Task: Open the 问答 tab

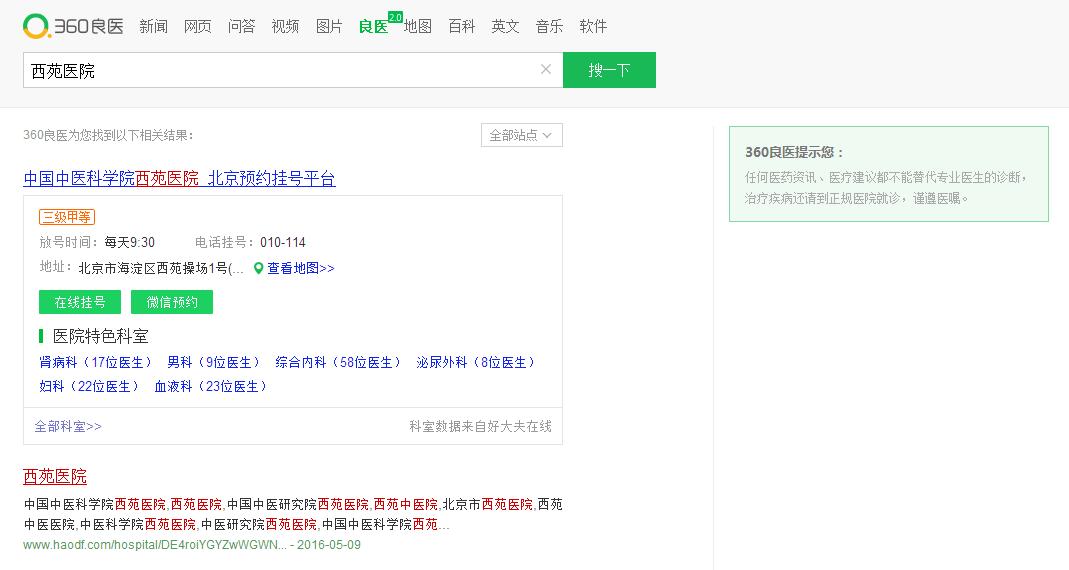Action: point(241,27)
